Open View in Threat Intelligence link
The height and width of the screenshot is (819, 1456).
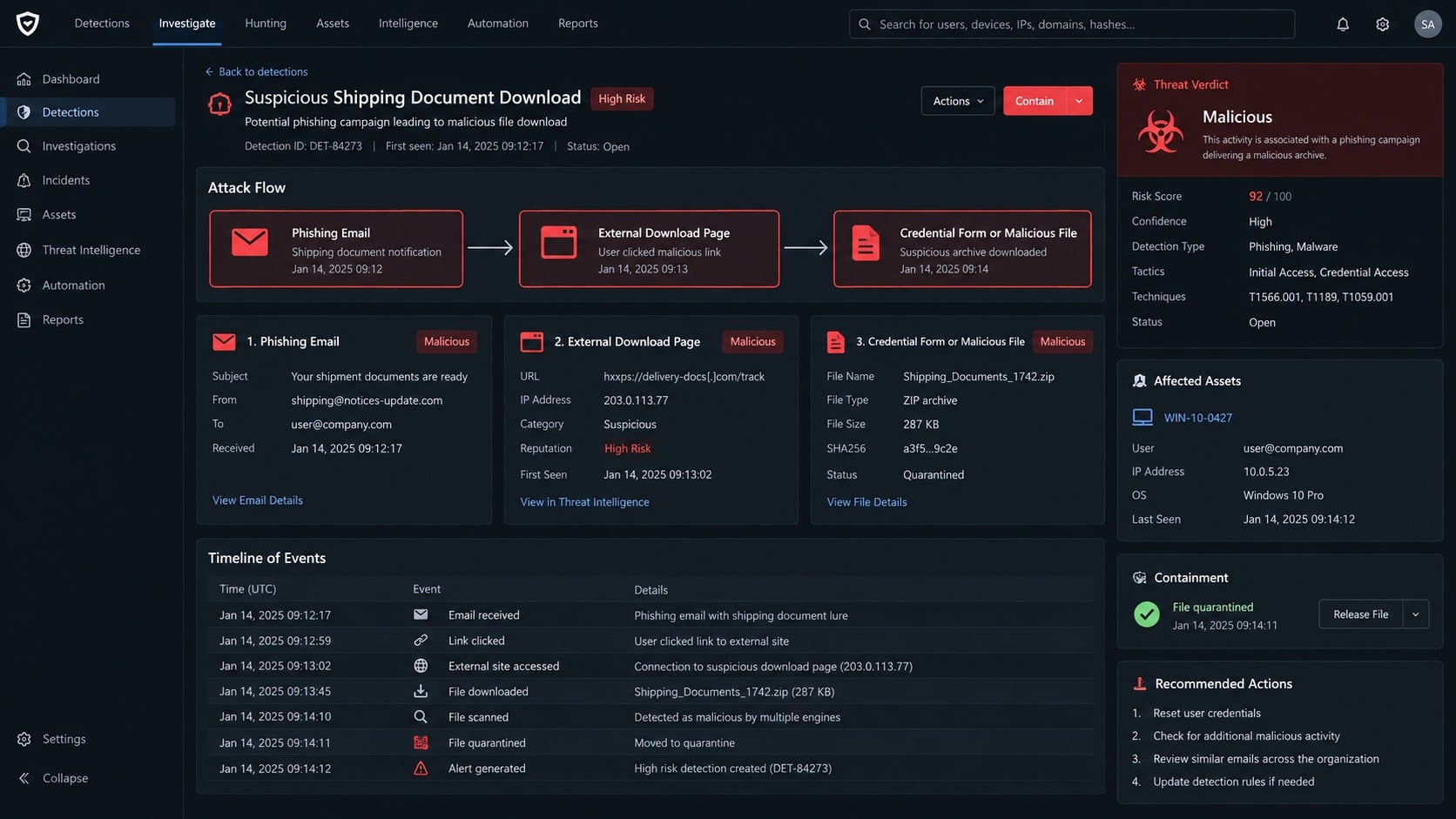(x=584, y=502)
